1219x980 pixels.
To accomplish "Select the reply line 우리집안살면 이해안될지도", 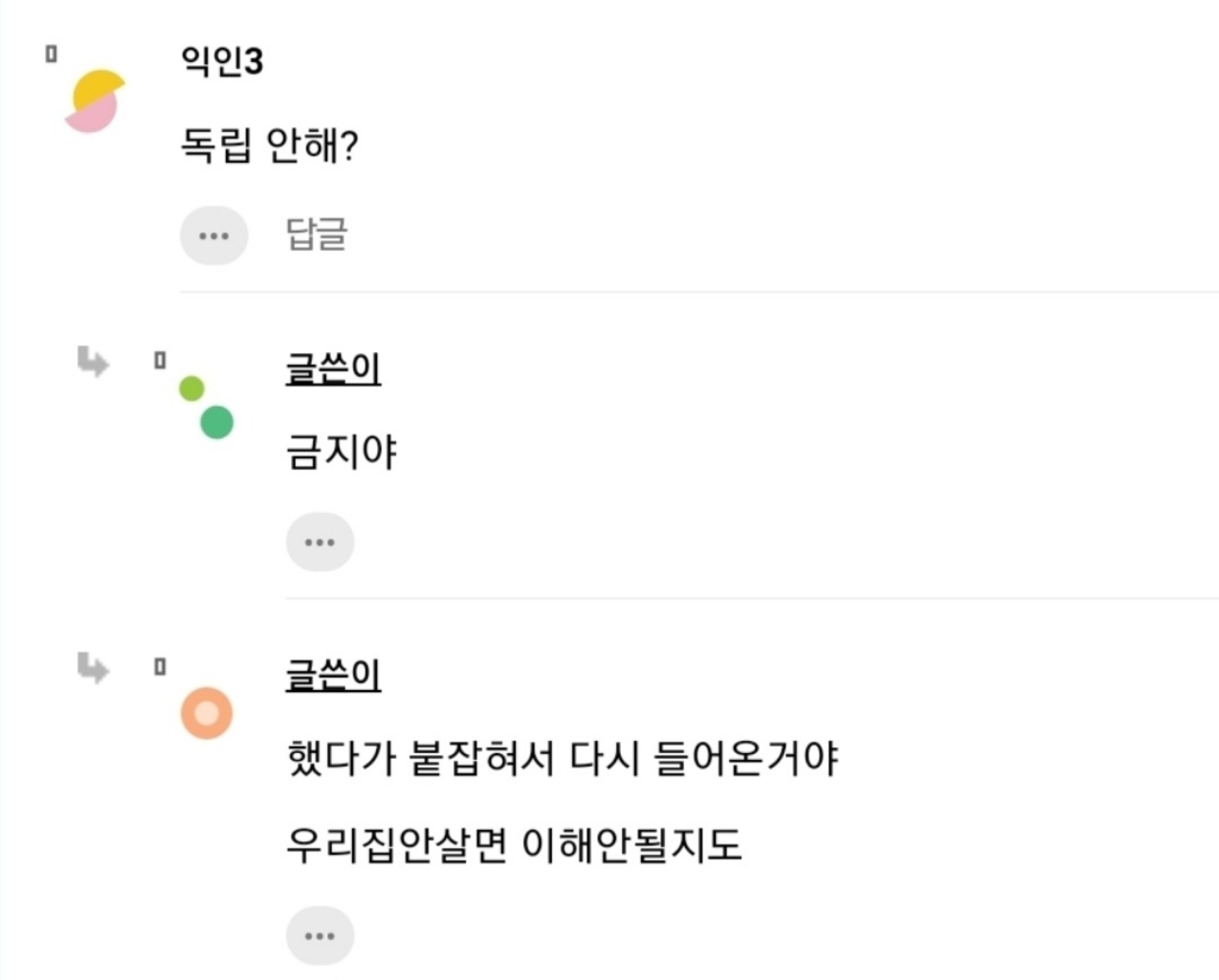I will (x=514, y=845).
